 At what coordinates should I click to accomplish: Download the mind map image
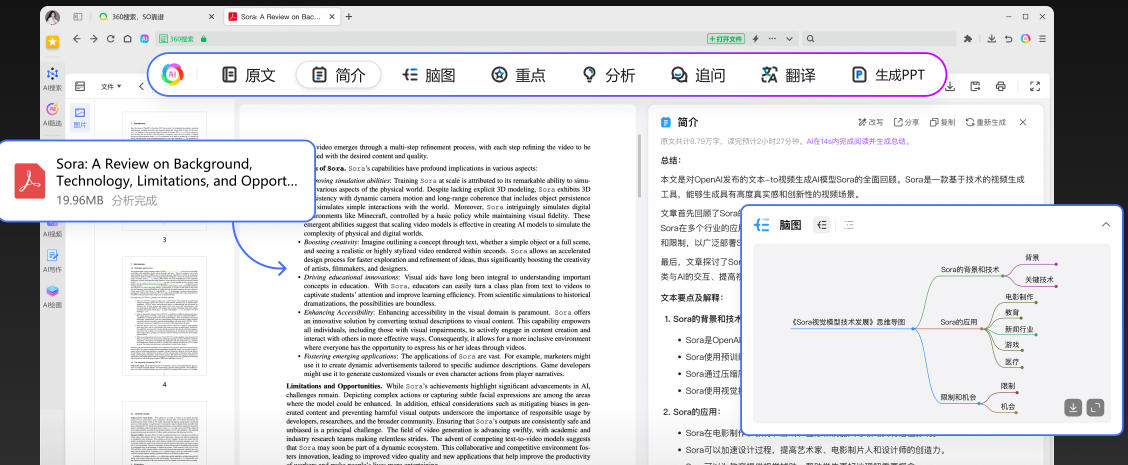1073,407
